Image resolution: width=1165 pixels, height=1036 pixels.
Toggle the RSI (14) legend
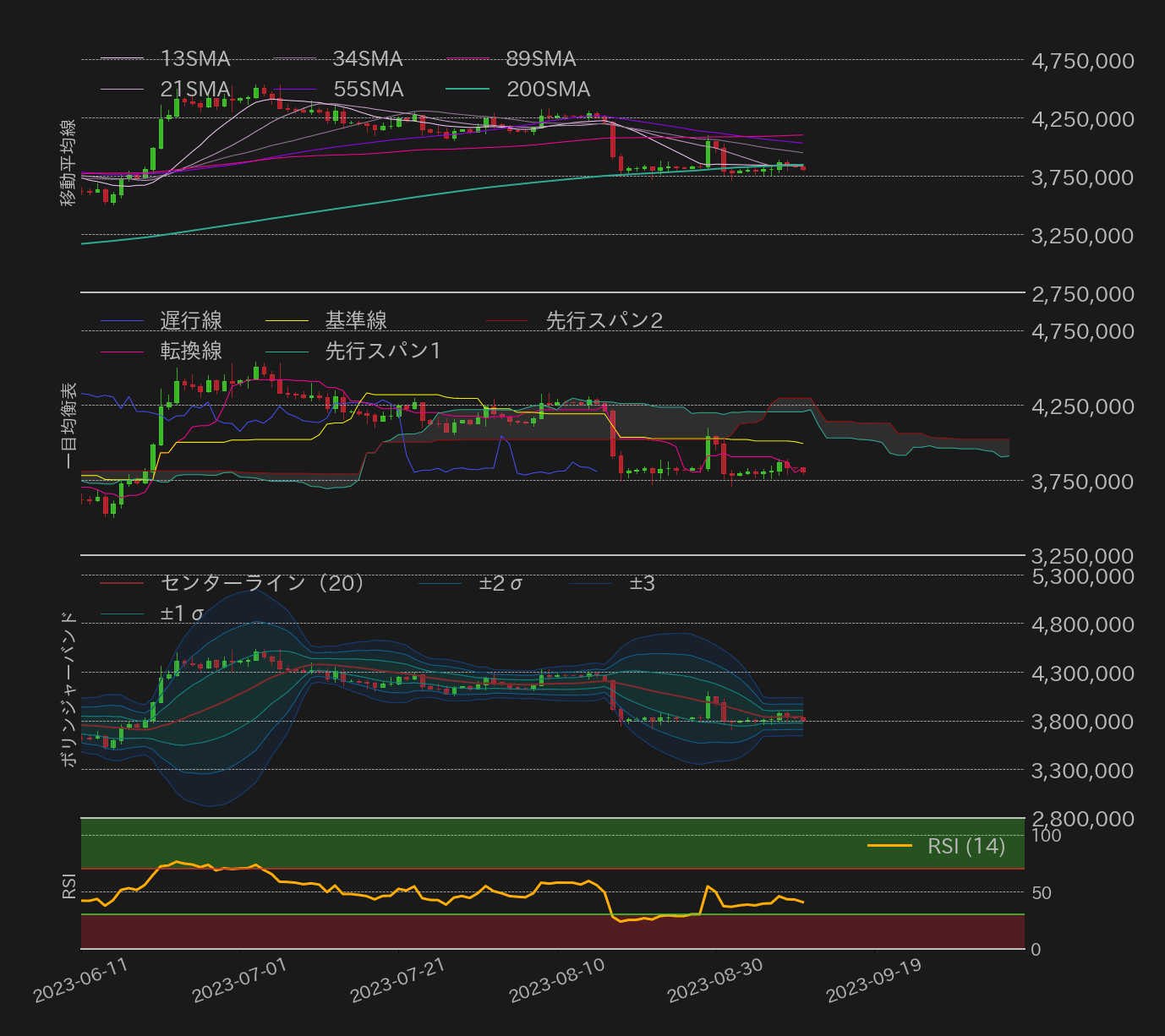[x=966, y=847]
